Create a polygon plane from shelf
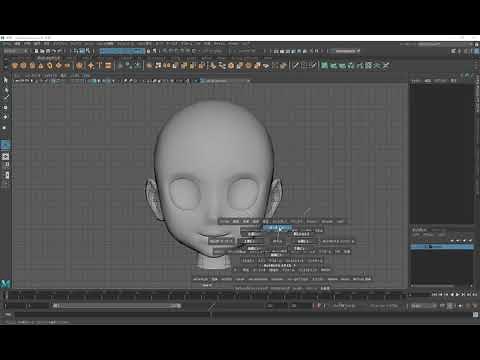This screenshot has width=480, height=360. pos(58,66)
